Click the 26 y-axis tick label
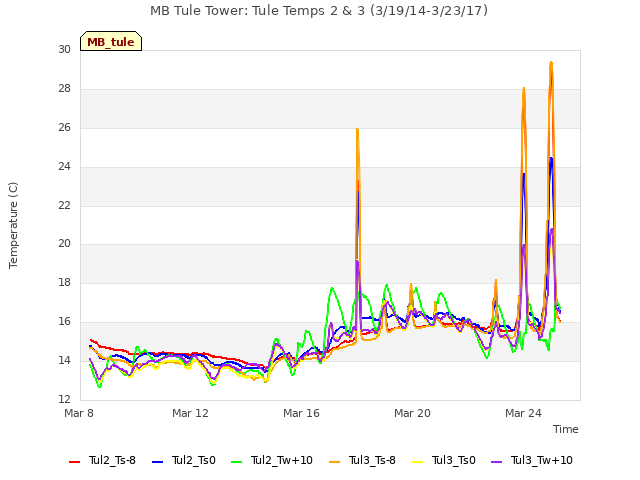The height and width of the screenshot is (480, 640). tap(64, 128)
